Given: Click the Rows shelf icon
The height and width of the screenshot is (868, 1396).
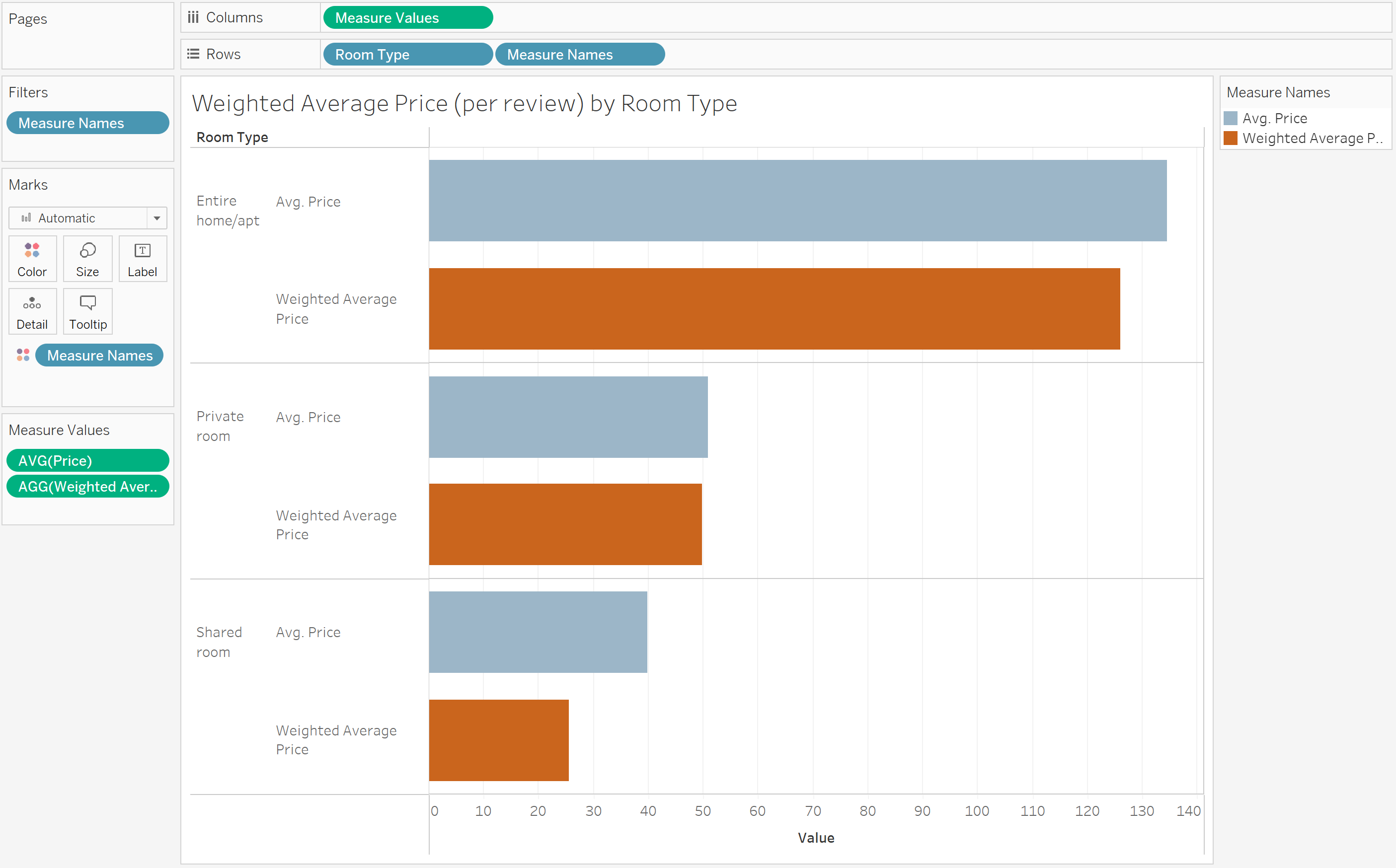Looking at the screenshot, I should pos(193,54).
